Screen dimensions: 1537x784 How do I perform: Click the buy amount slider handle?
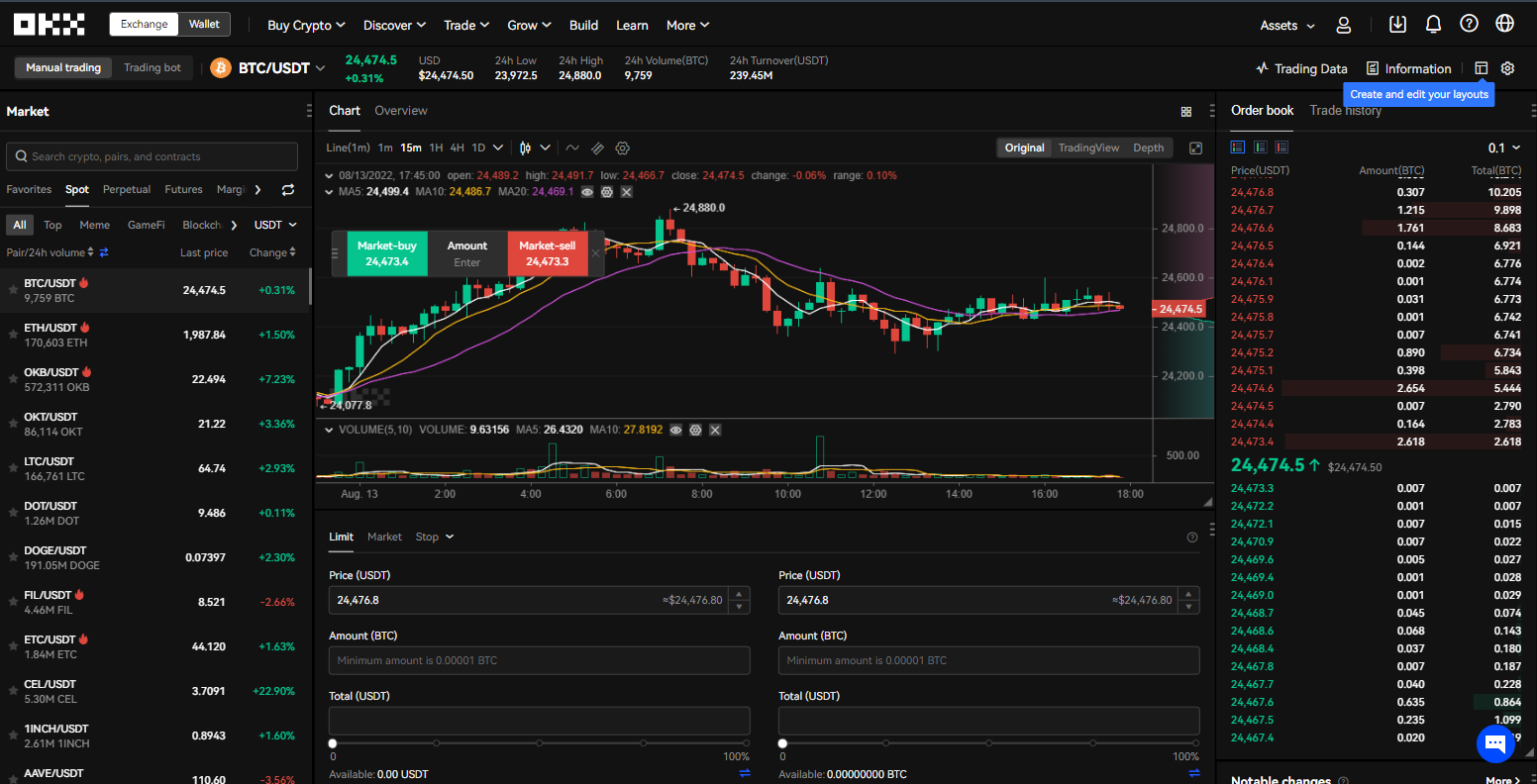coord(333,743)
